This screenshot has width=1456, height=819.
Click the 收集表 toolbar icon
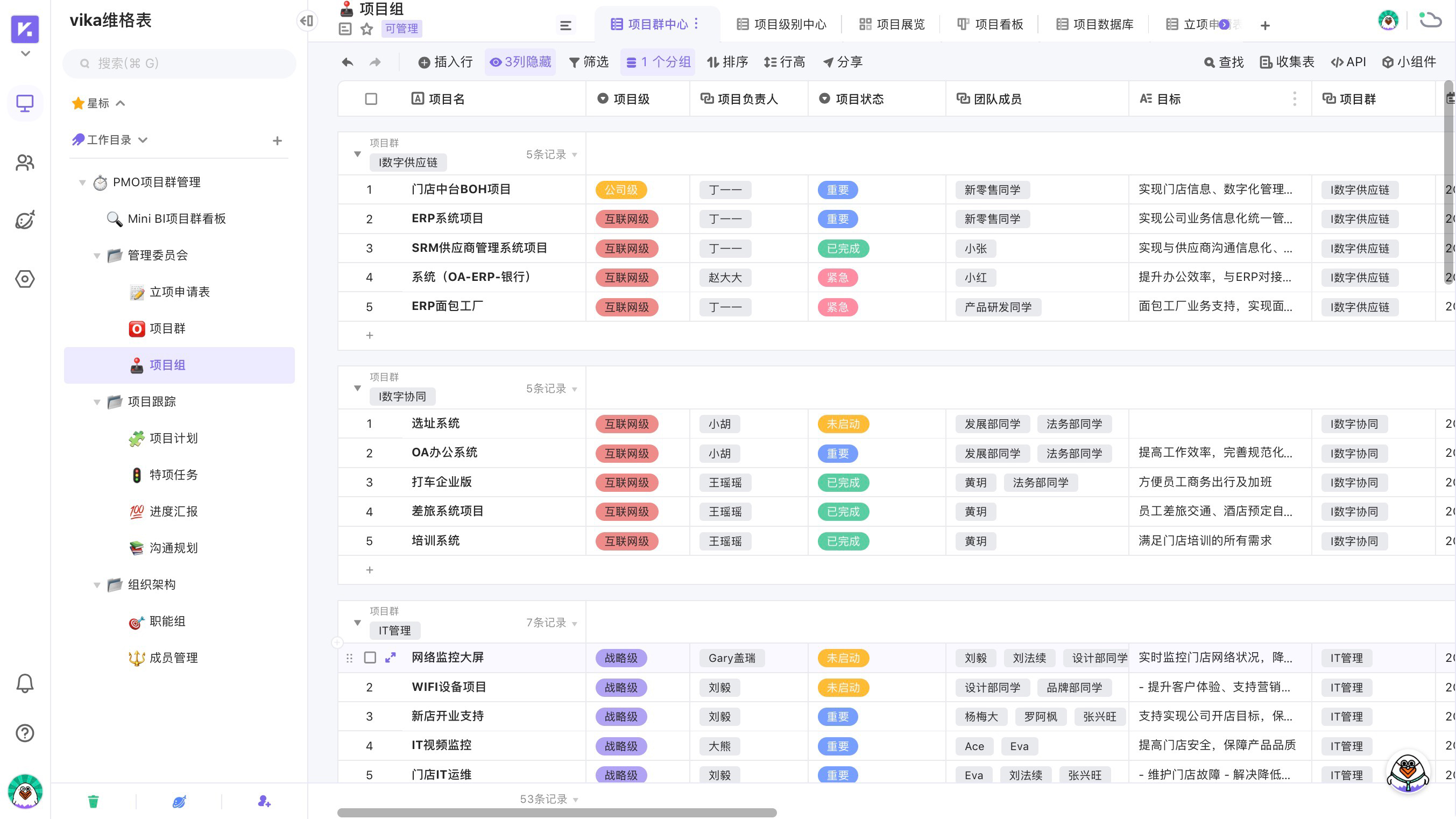pos(1287,62)
